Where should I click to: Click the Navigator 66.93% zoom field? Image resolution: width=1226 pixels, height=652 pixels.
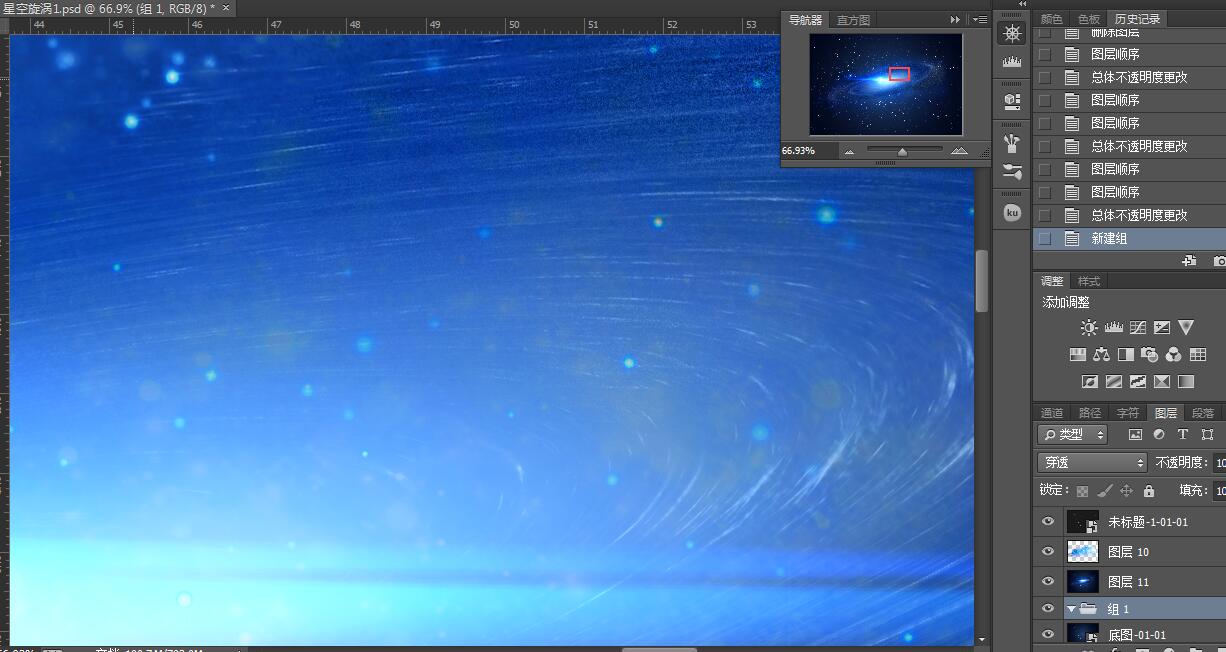point(810,150)
